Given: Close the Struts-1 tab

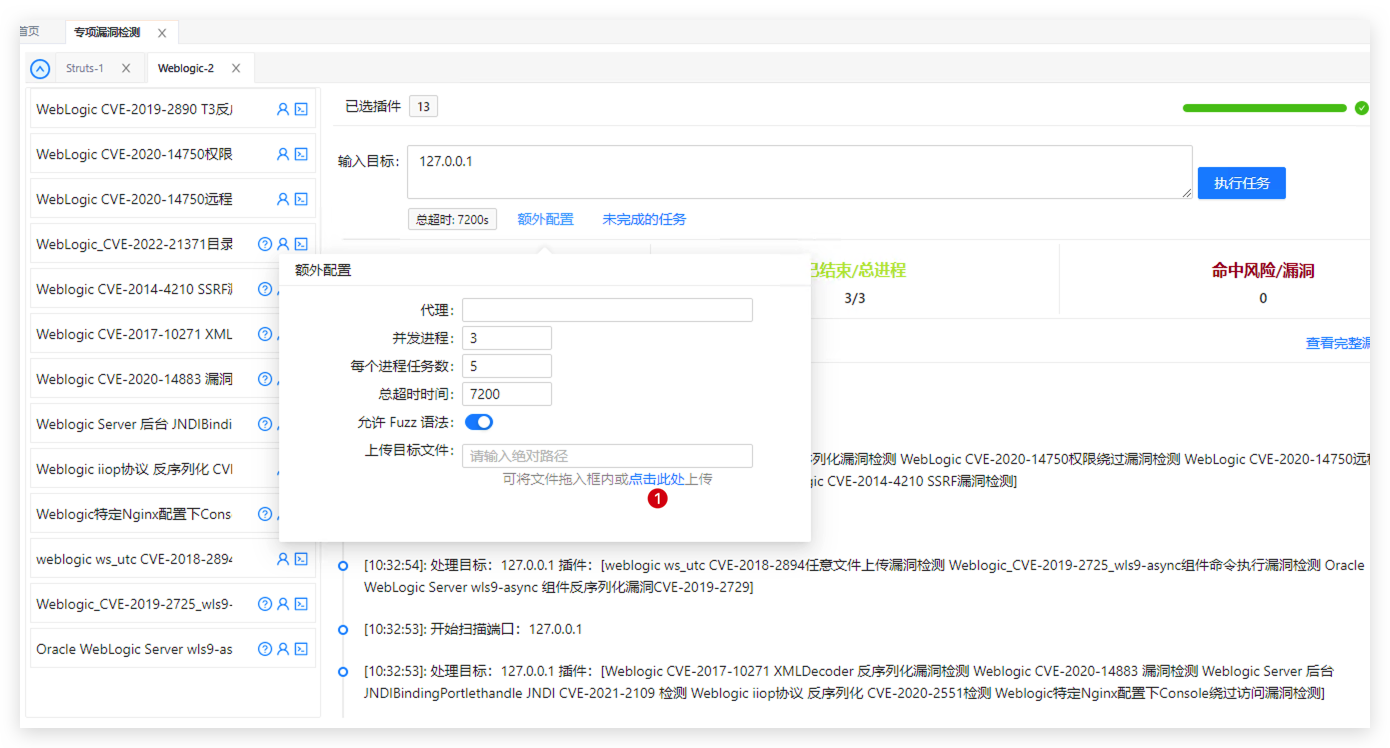Looking at the screenshot, I should [x=126, y=69].
